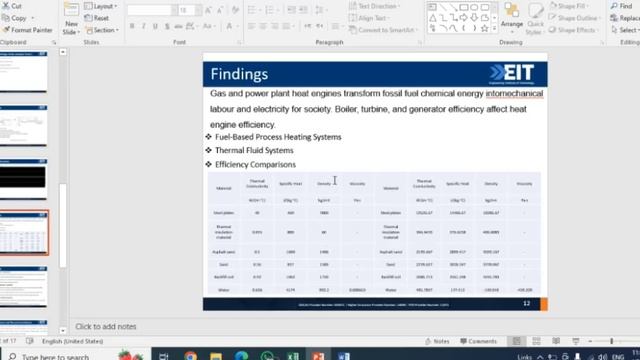Toggle the Notes pane from the status bar
The width and height of the screenshot is (640, 360).
[437, 341]
